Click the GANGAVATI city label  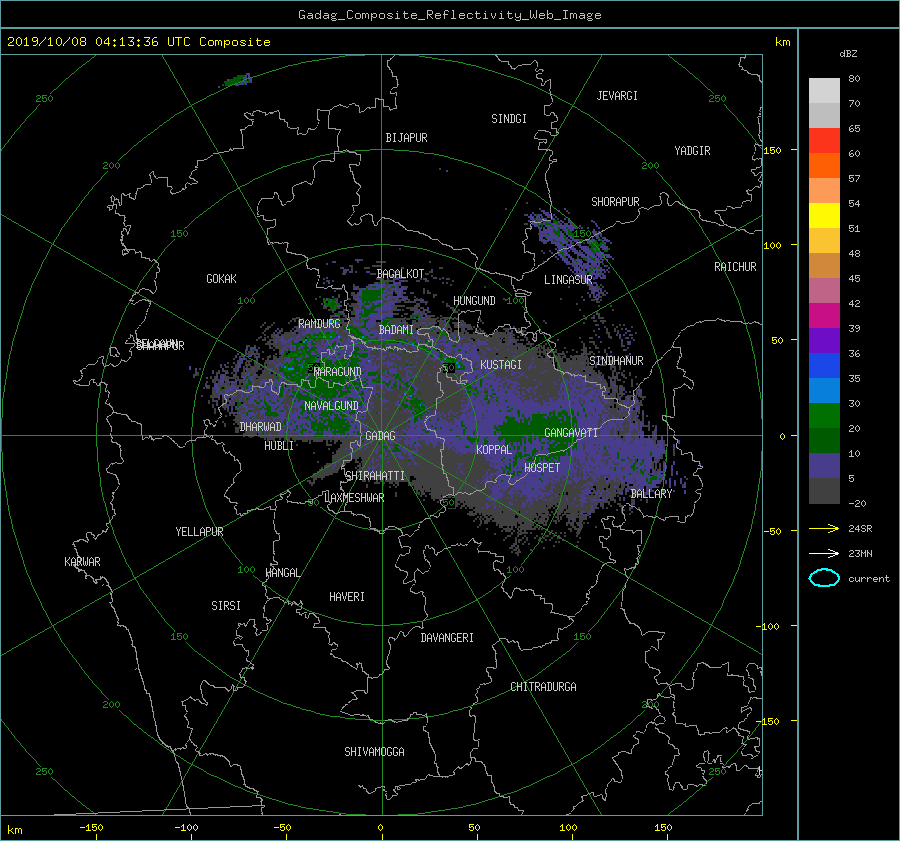click(x=571, y=433)
